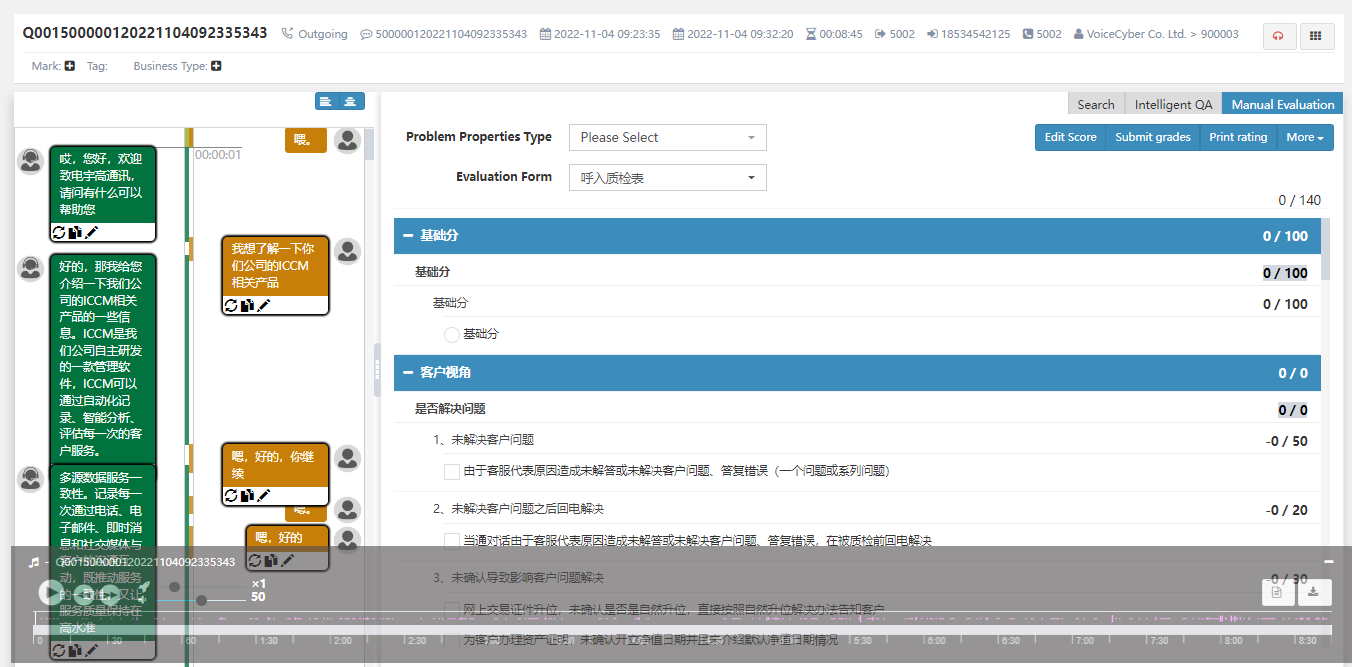Copy the '嗯，好的，你继续' message
This screenshot has height=667, width=1352.
(x=248, y=495)
